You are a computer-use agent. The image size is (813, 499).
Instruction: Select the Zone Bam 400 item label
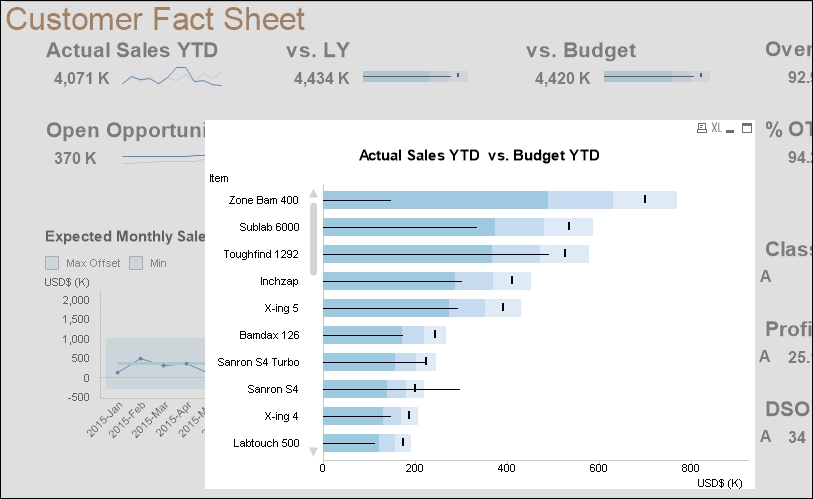pos(263,200)
